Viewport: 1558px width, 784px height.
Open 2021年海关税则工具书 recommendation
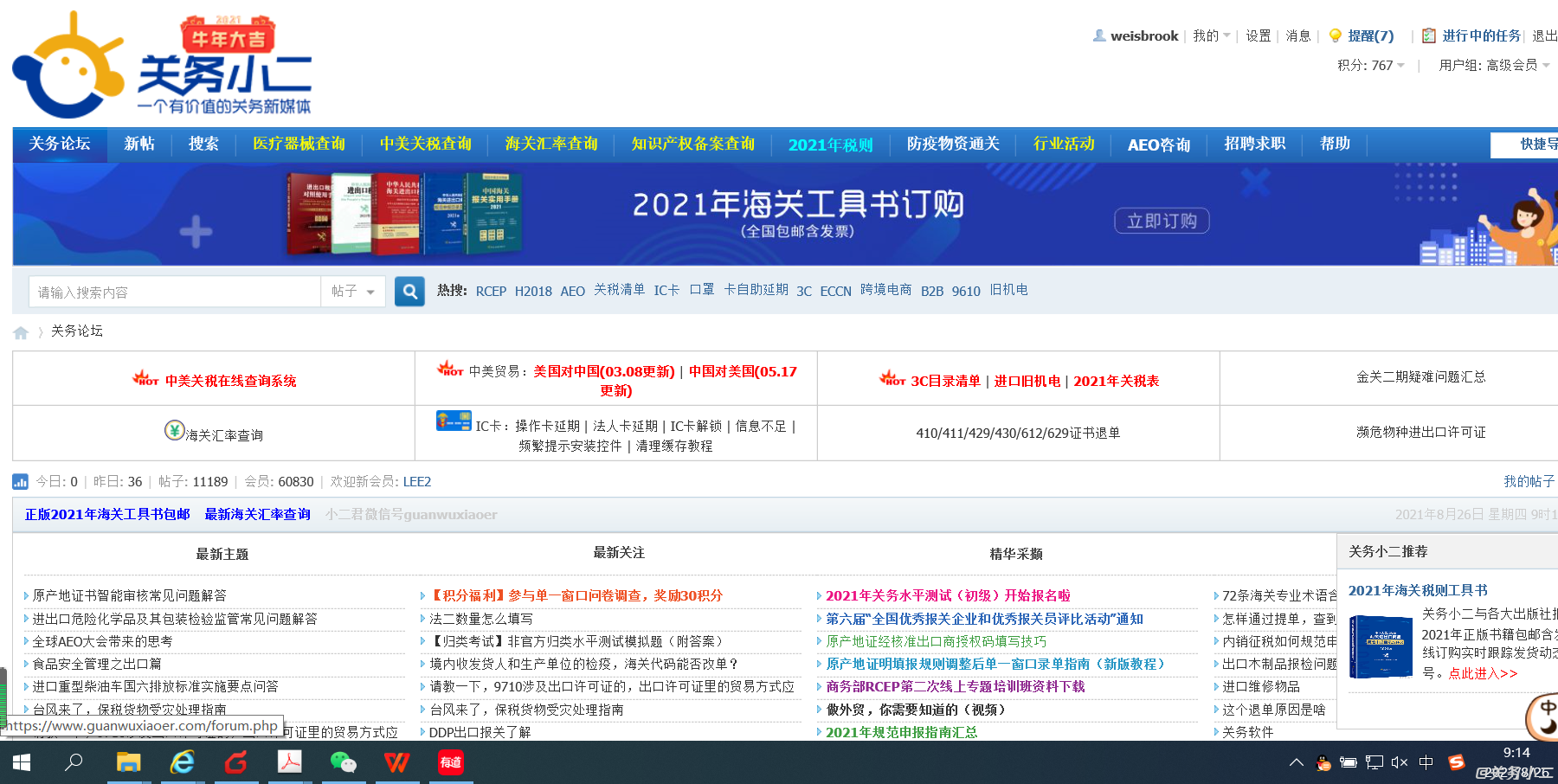click(x=1418, y=590)
